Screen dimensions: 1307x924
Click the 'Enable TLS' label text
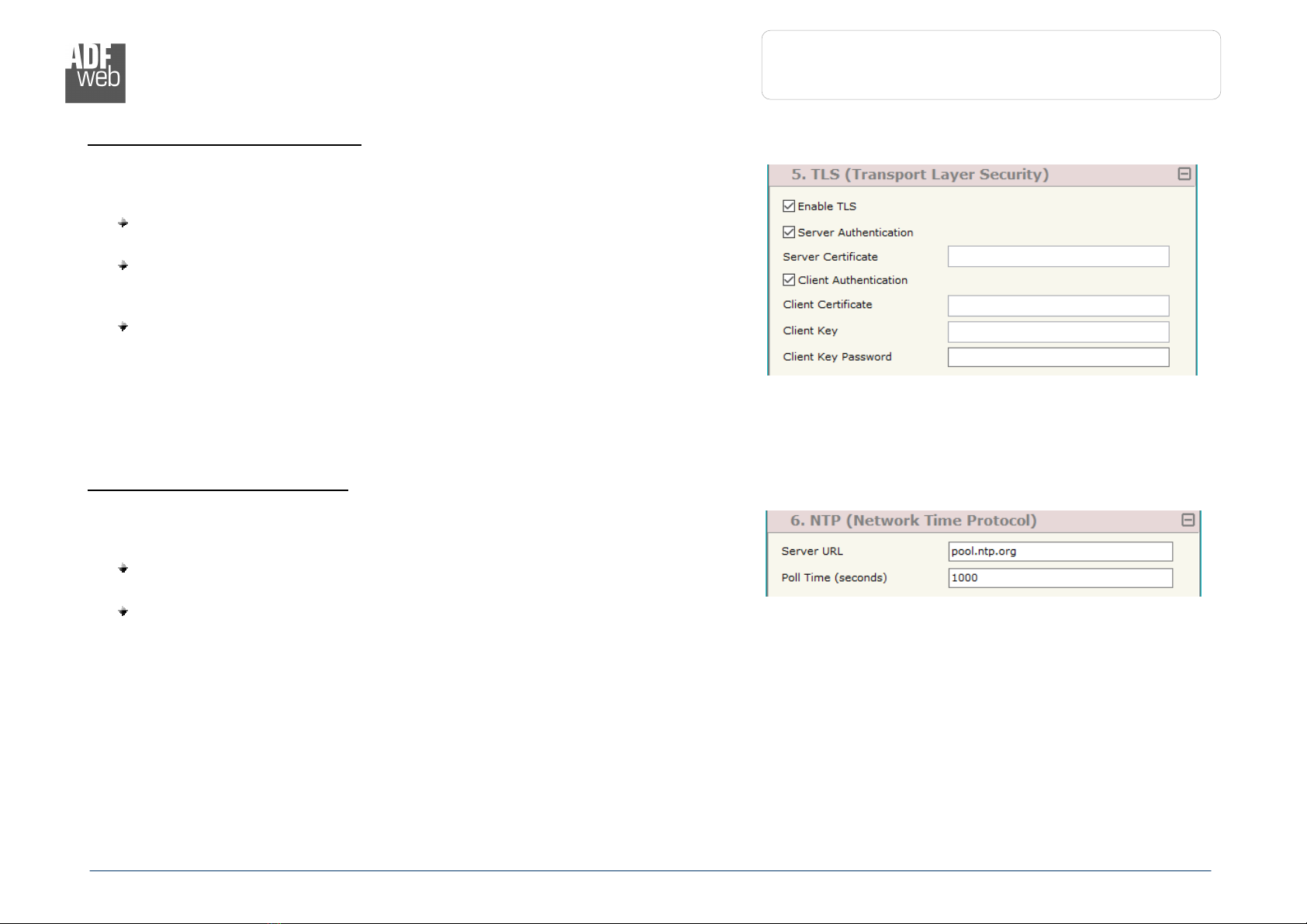click(x=827, y=206)
